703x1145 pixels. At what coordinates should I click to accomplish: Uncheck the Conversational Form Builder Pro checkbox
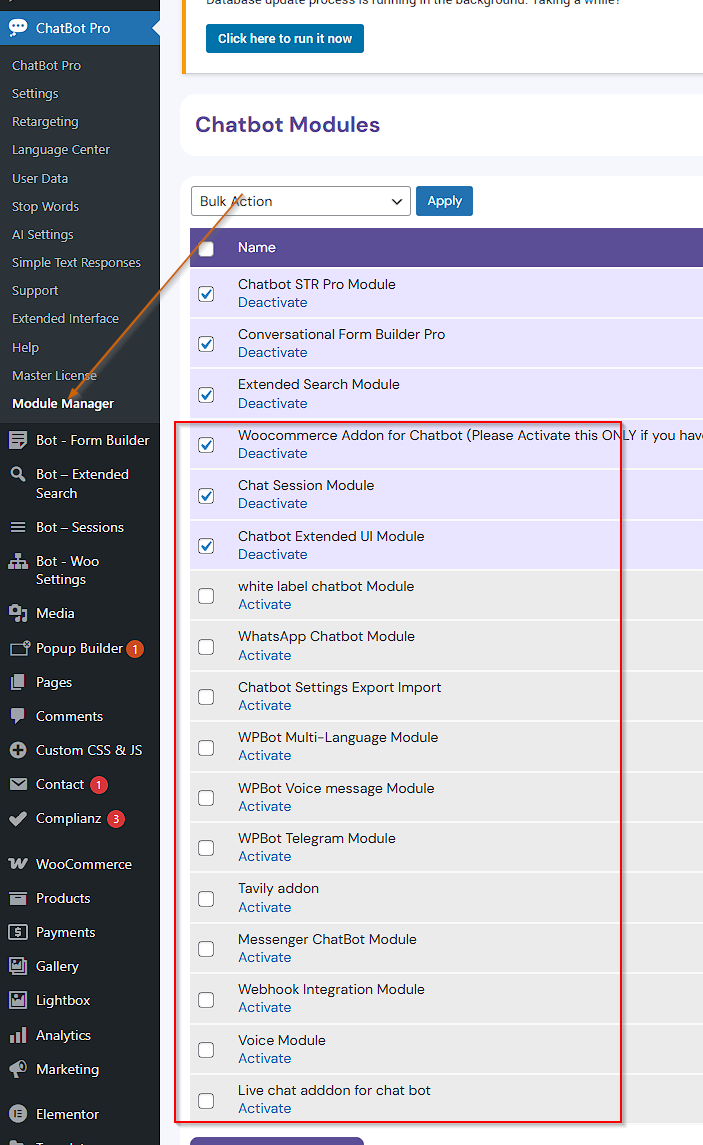[x=206, y=344]
